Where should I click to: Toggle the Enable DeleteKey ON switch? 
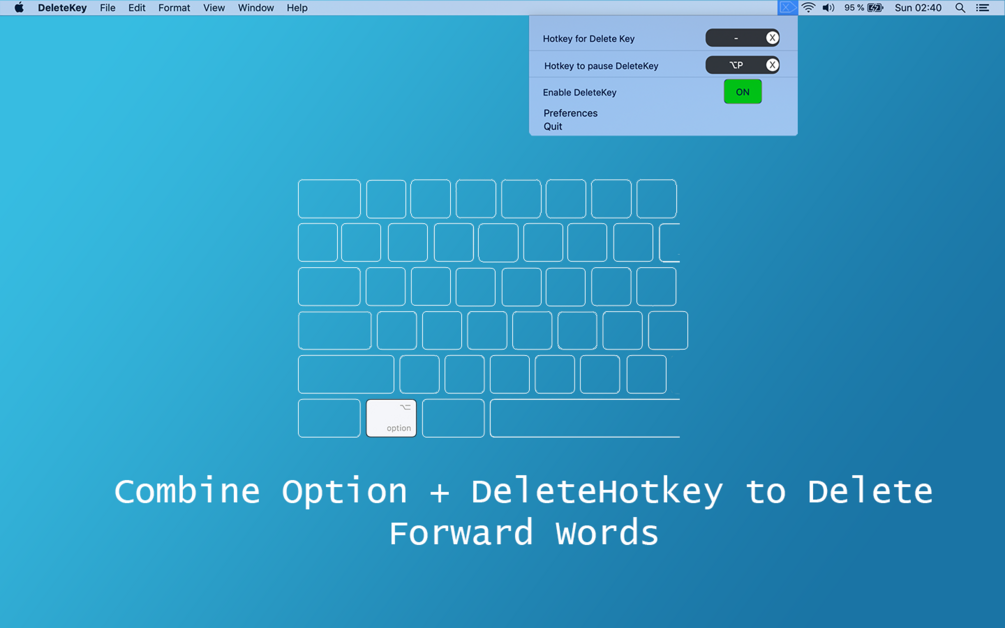coord(743,92)
